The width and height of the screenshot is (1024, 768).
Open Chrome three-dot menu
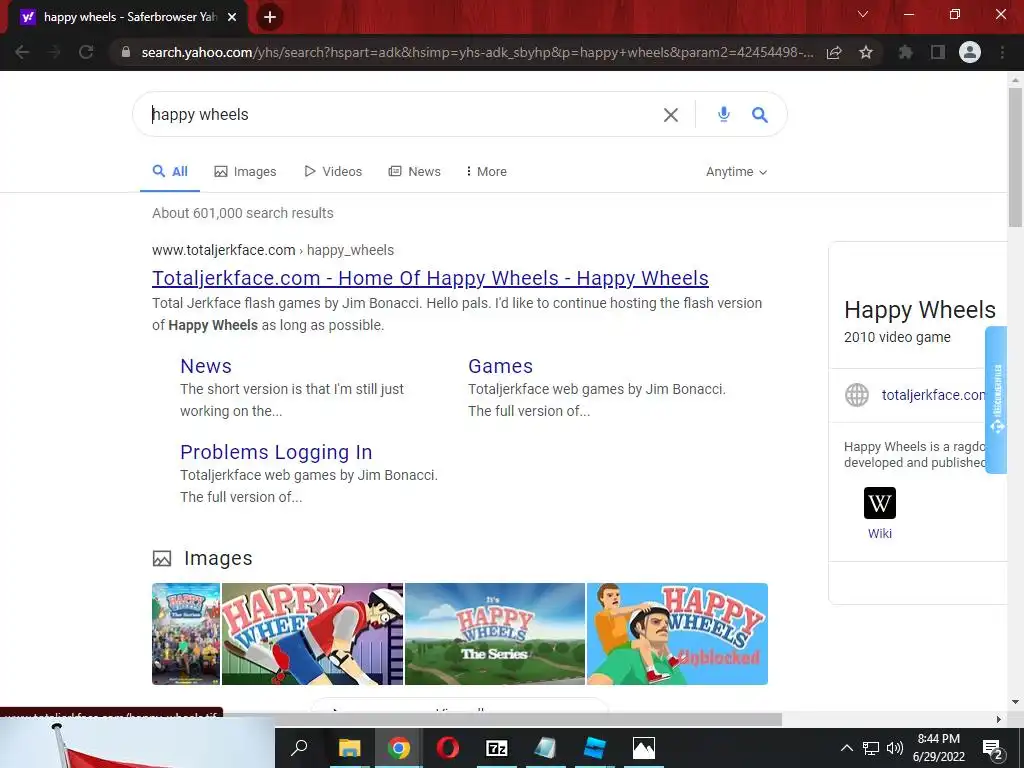(x=1002, y=52)
